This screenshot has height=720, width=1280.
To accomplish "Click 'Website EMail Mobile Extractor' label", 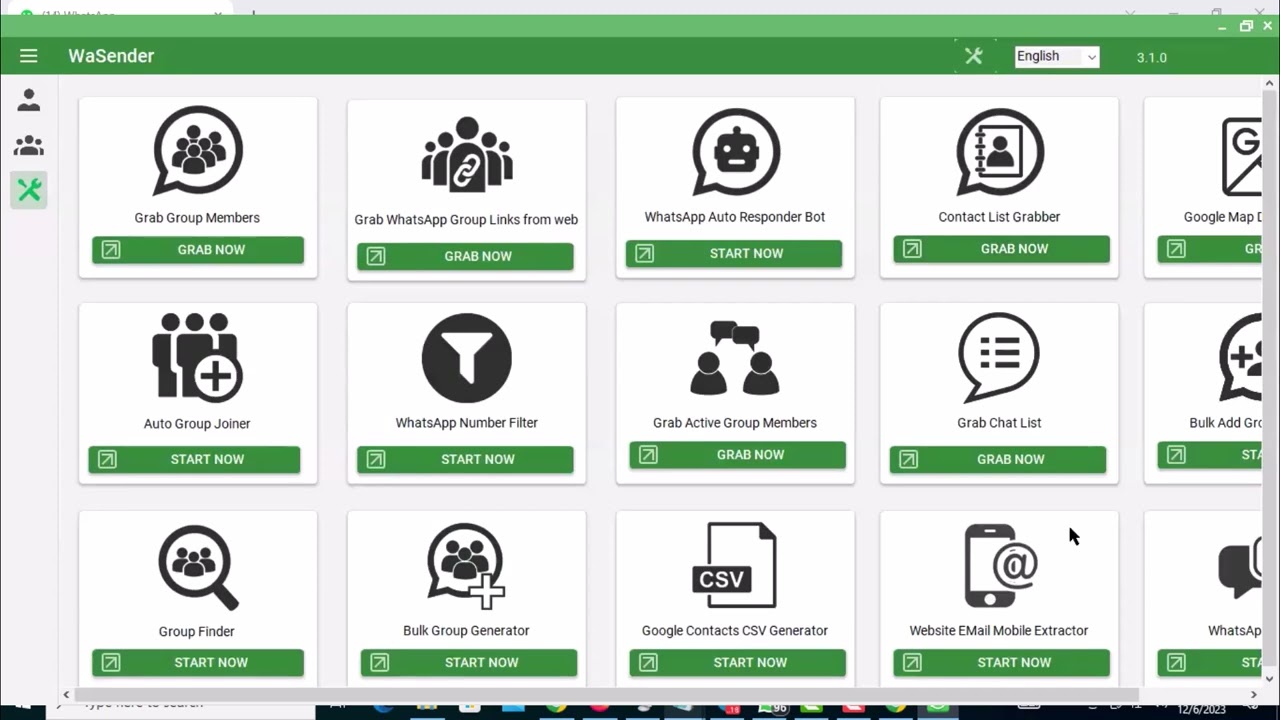I will point(999,631).
